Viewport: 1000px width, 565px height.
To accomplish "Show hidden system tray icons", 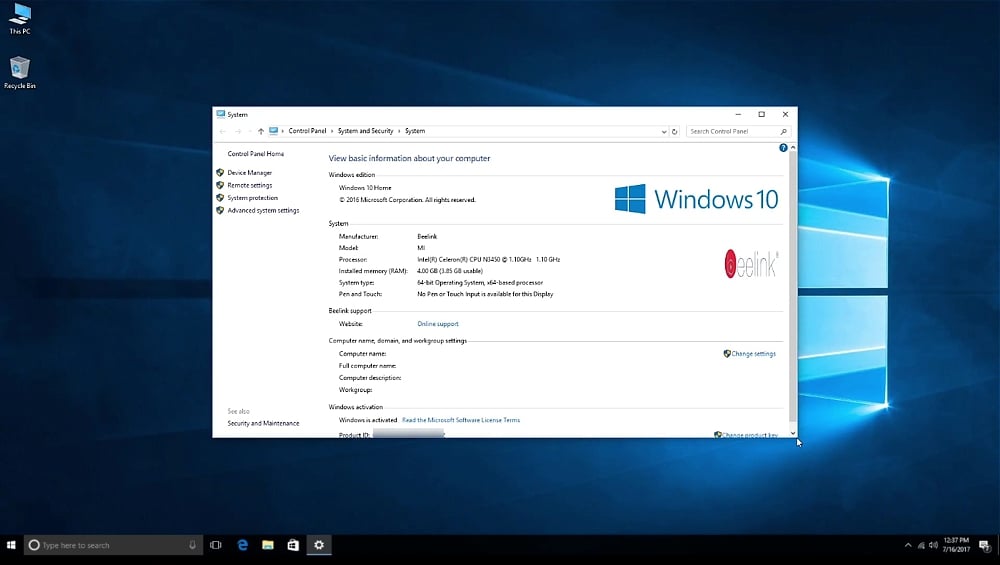I will tap(908, 545).
